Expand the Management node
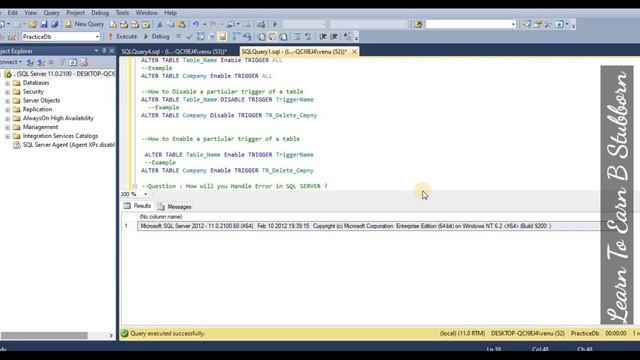Viewport: 640px width, 360px height. pos(7,127)
